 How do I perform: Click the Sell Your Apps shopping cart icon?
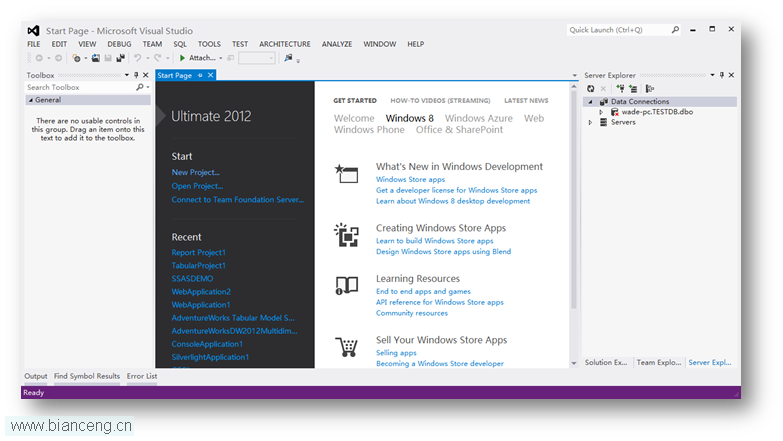pyautogui.click(x=347, y=347)
